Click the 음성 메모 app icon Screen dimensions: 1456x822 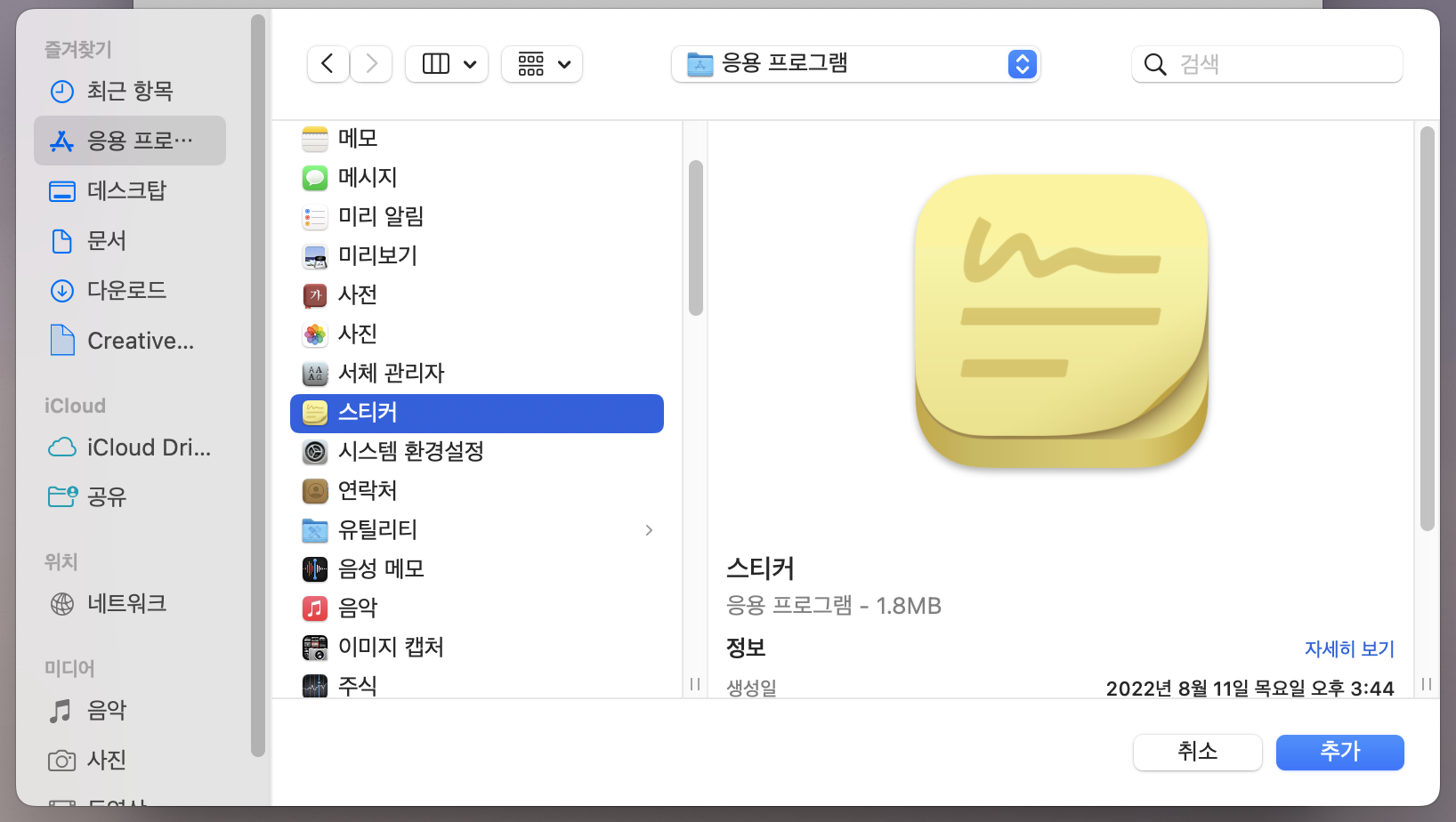315,569
